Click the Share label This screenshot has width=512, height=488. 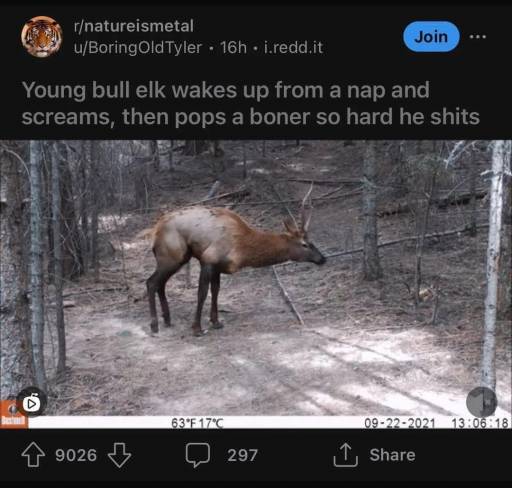(392, 455)
